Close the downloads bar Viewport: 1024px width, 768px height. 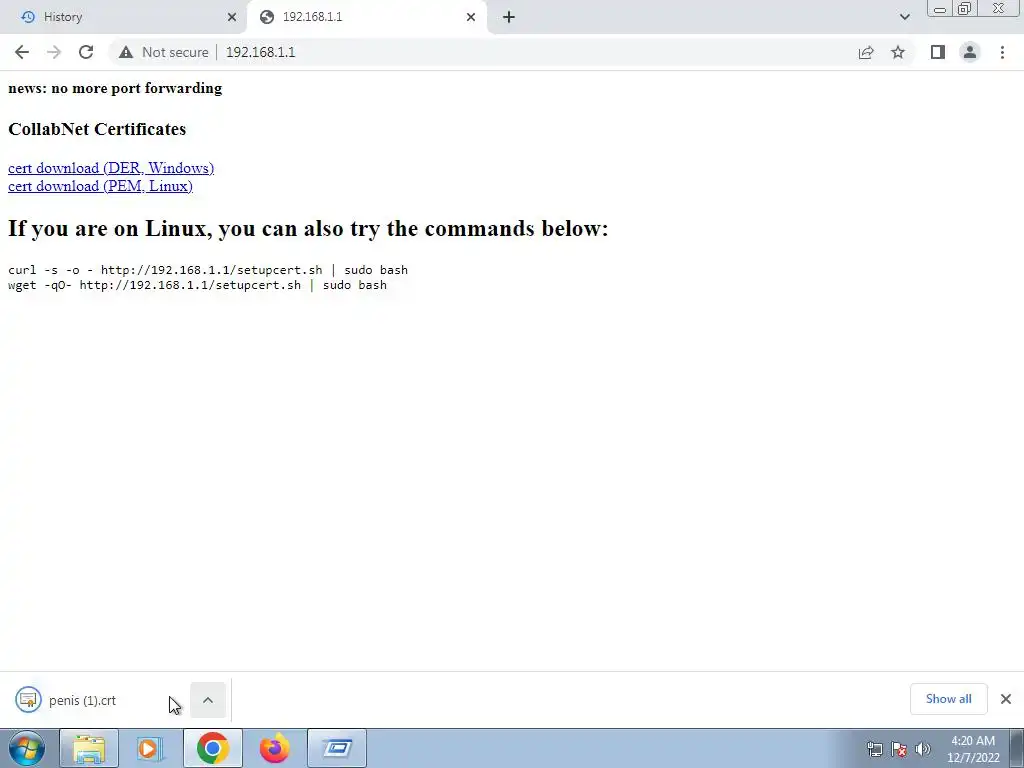click(1006, 699)
